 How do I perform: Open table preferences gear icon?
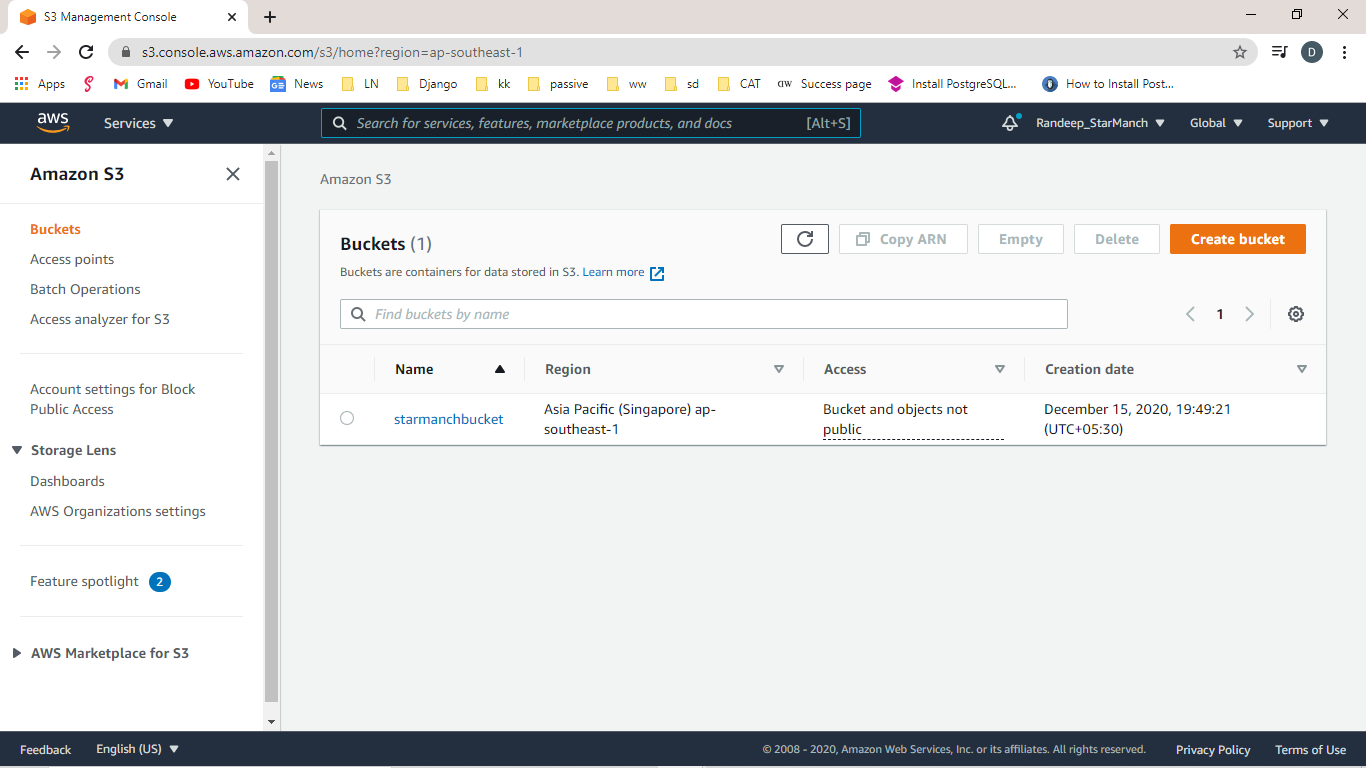click(x=1296, y=314)
